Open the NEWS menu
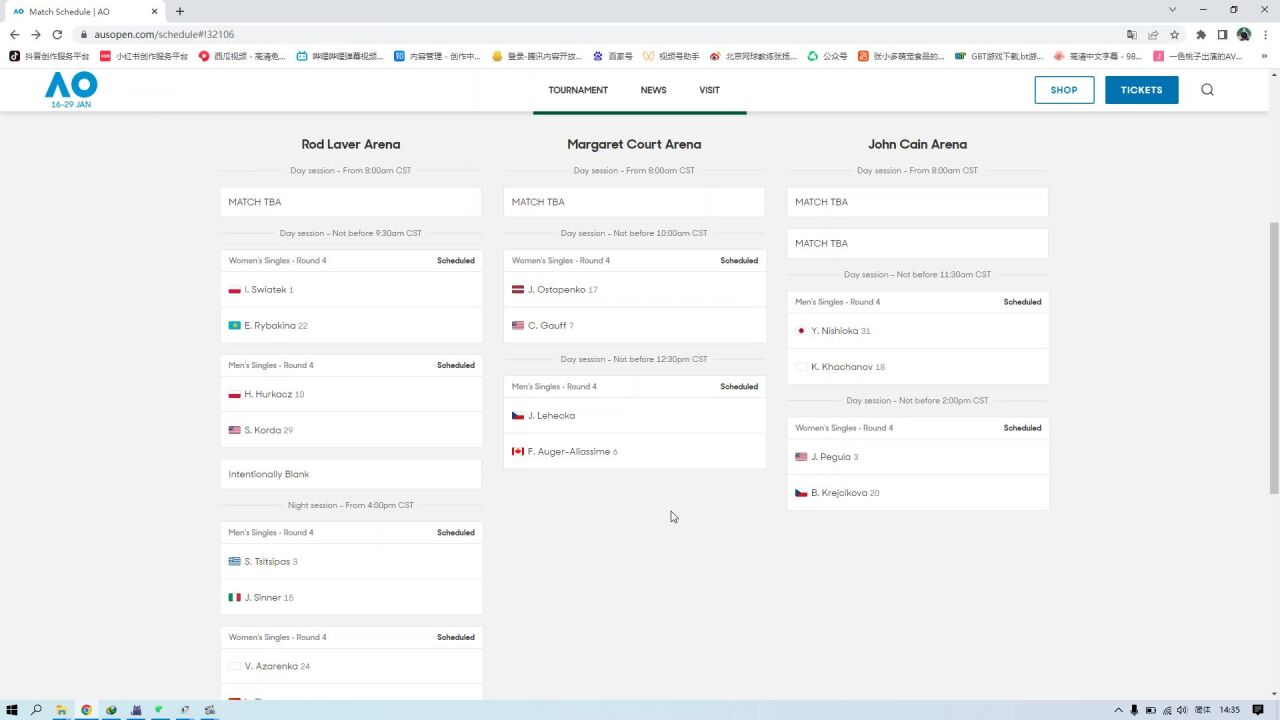Viewport: 1280px width, 720px height. click(653, 90)
